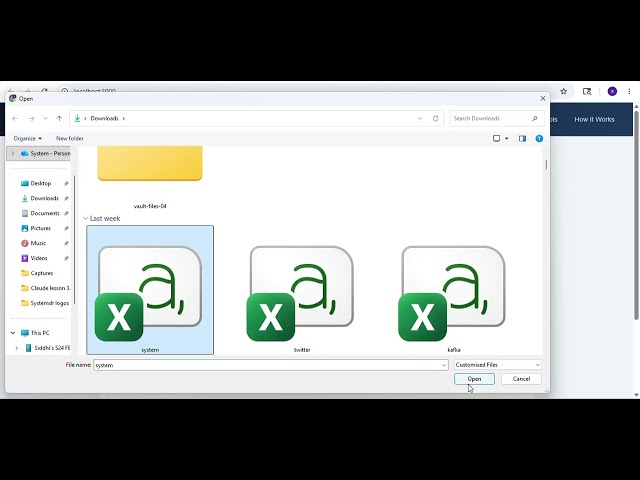Click the Back arrow in the Open dialog
The image size is (640, 480).
pos(15,118)
